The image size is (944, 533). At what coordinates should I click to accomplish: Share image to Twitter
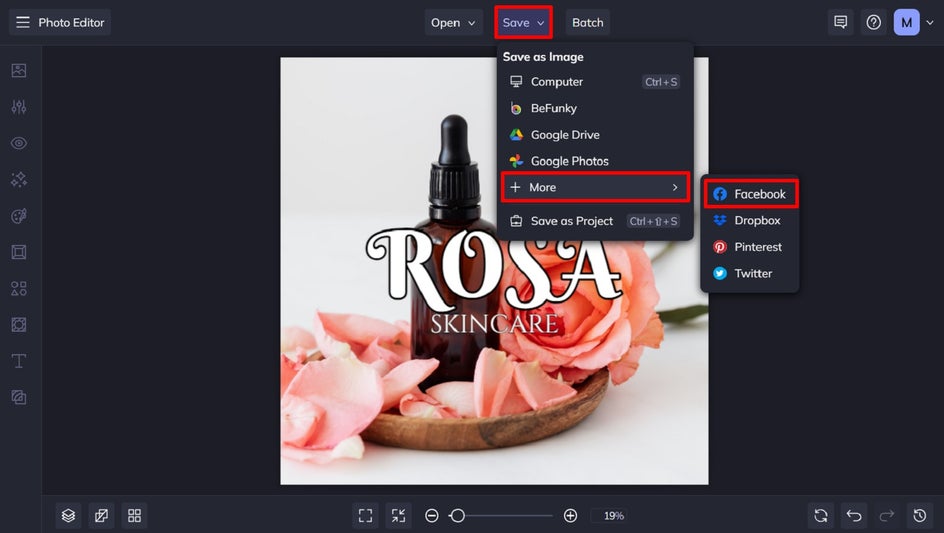751,273
